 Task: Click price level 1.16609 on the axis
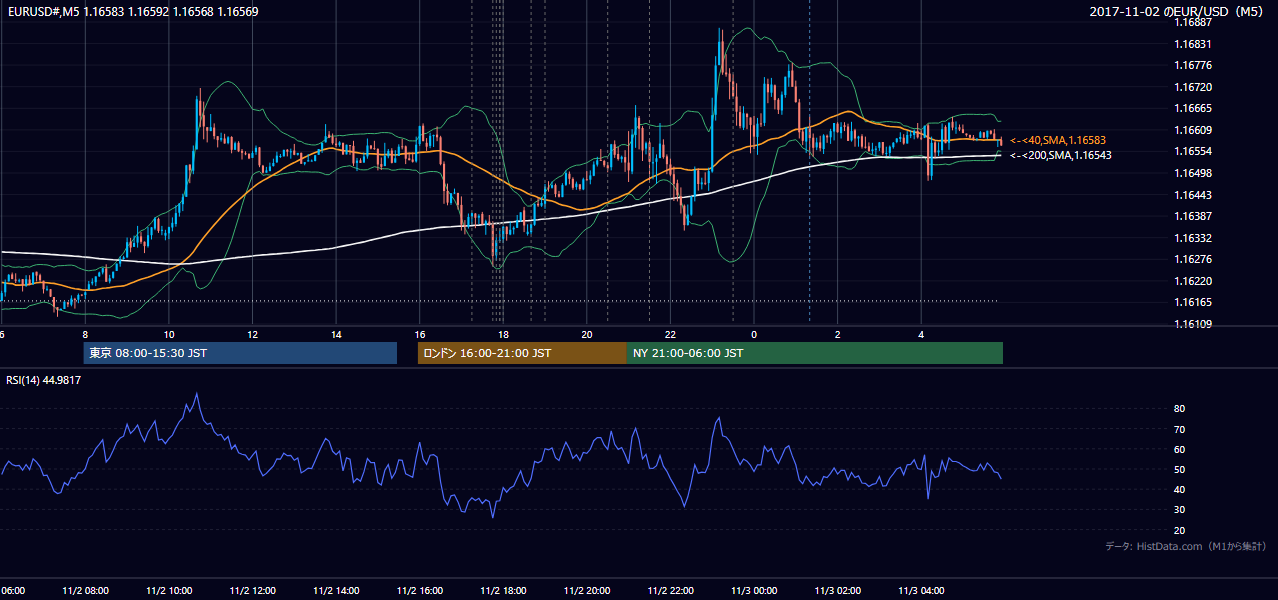coord(1193,131)
